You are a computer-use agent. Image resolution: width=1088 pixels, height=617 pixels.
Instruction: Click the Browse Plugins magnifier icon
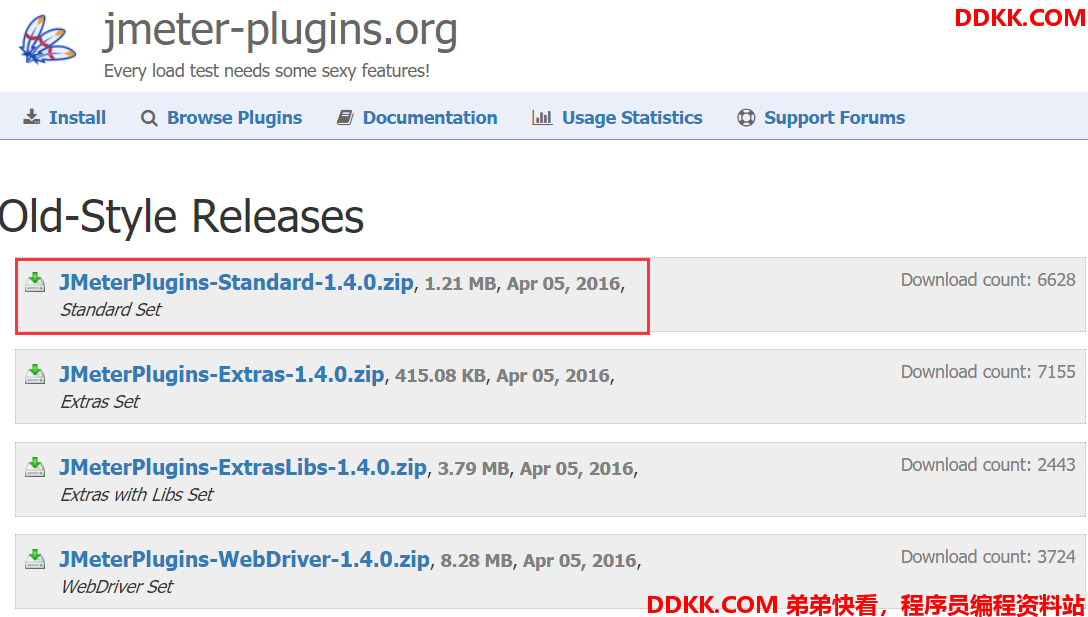(149, 118)
